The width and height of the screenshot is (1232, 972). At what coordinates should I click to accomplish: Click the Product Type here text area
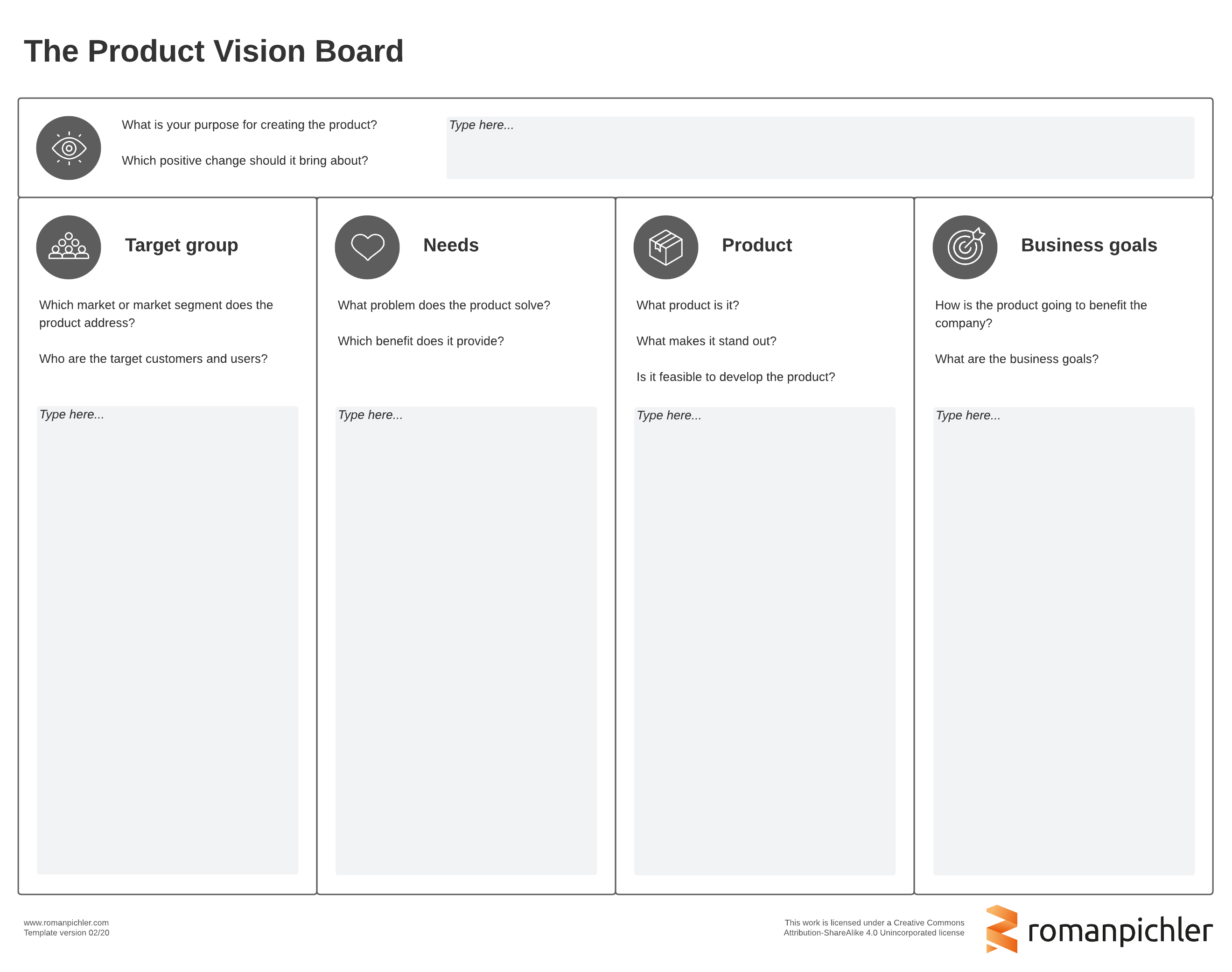(764, 640)
